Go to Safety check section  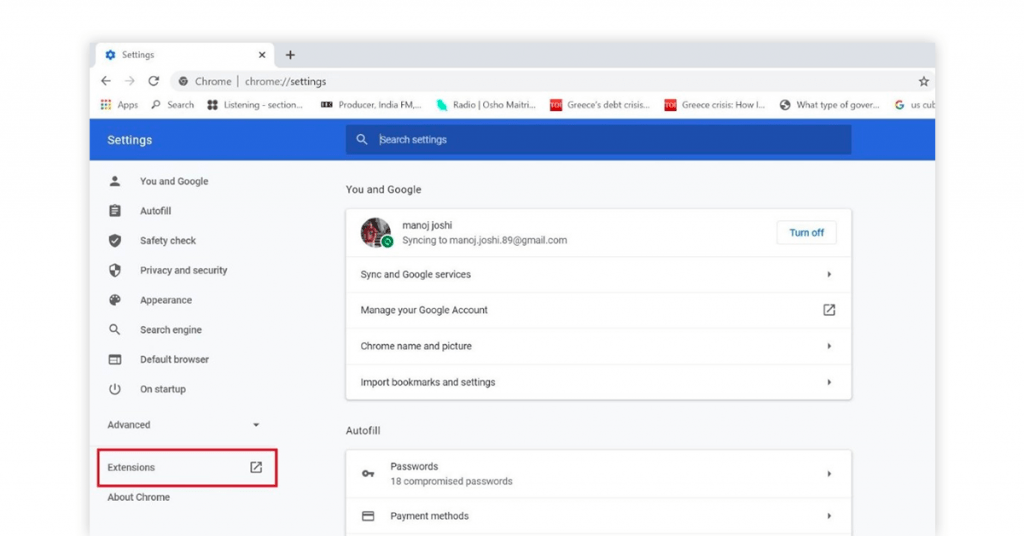(168, 240)
